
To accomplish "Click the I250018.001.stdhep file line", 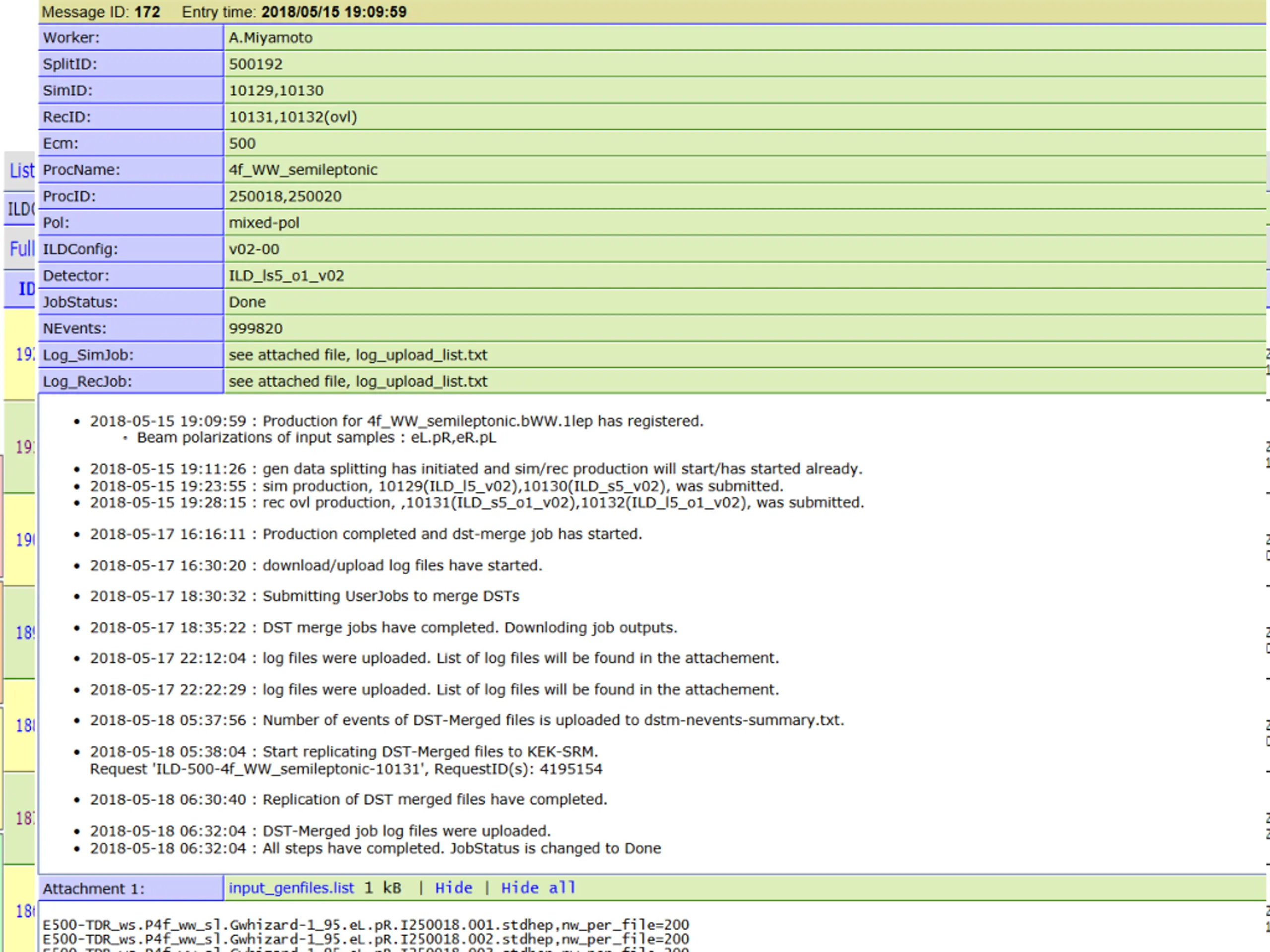I will click(366, 925).
